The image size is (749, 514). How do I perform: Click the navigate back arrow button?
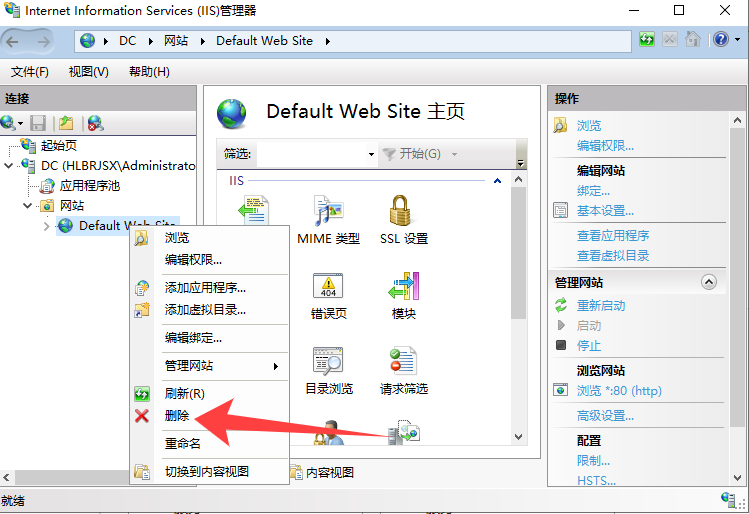[17, 41]
